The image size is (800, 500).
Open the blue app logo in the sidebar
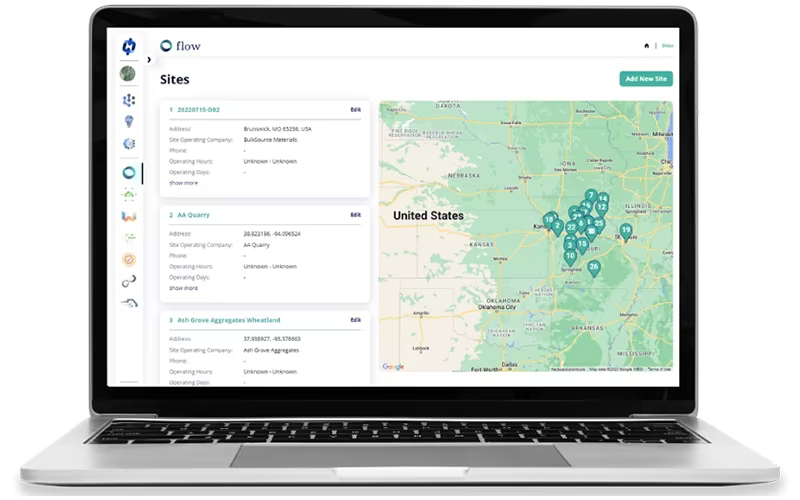click(x=129, y=46)
